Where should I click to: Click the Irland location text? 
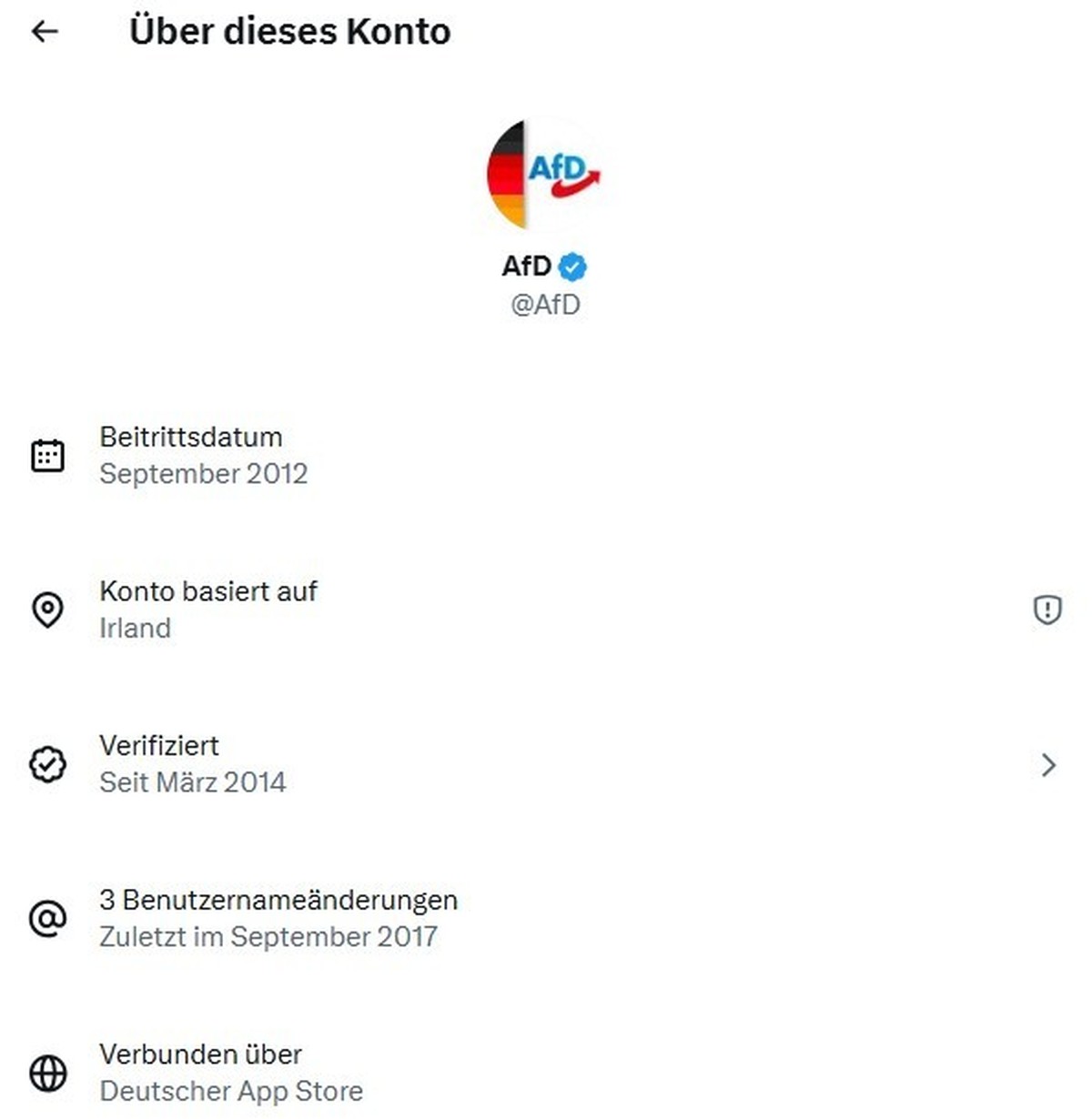tap(135, 628)
